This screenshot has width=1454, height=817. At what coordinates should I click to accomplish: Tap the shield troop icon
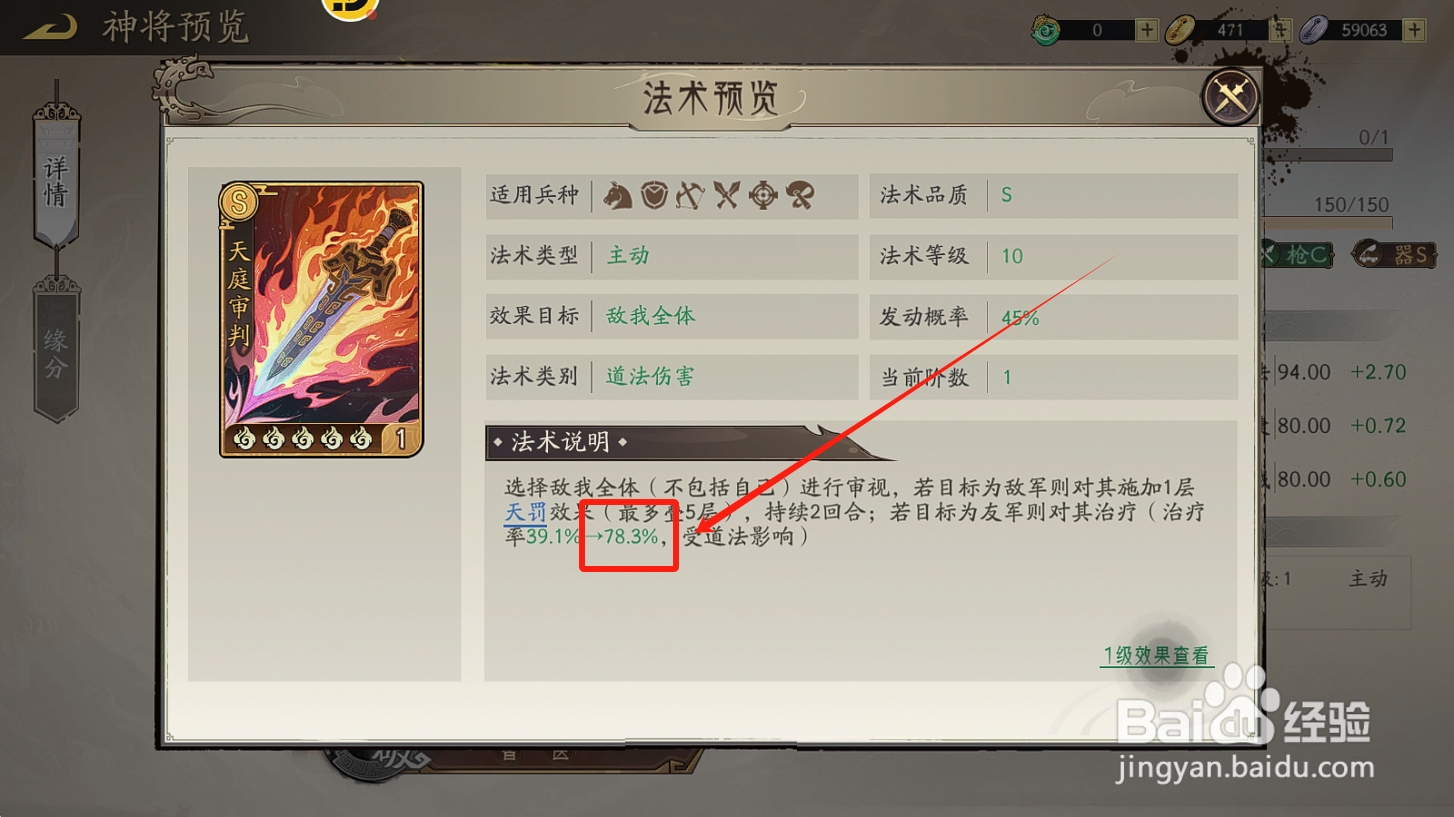point(654,195)
